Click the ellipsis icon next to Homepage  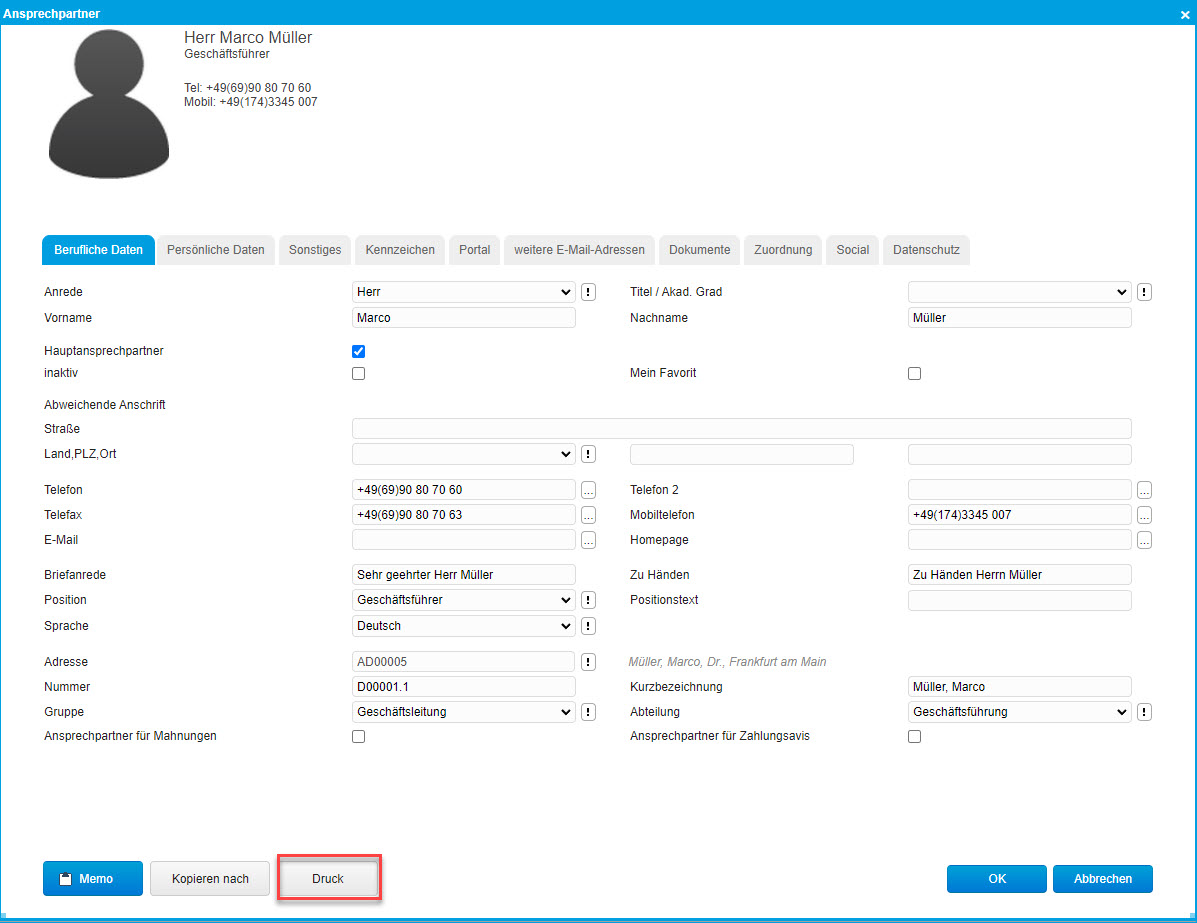1144,539
